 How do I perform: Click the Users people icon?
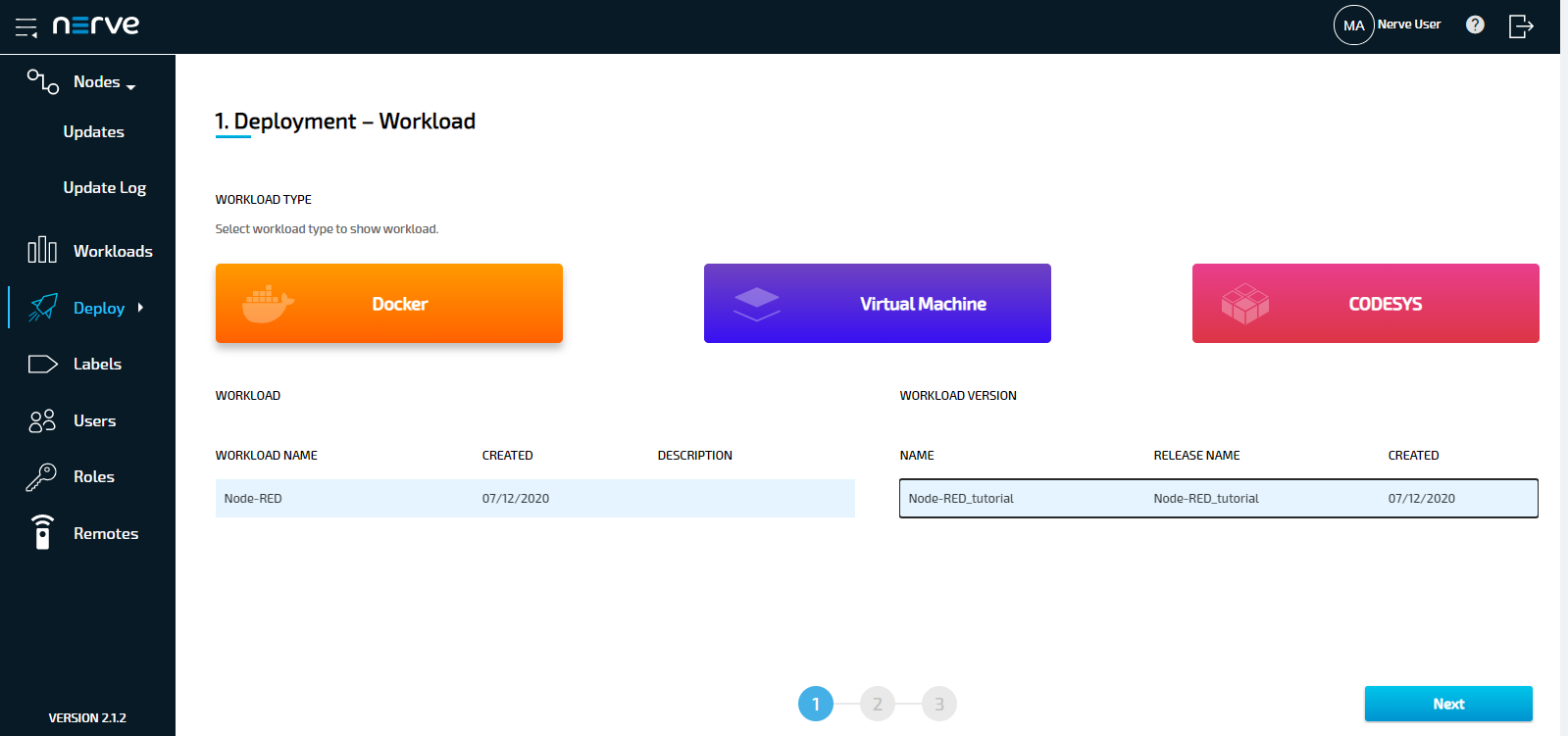pos(42,421)
